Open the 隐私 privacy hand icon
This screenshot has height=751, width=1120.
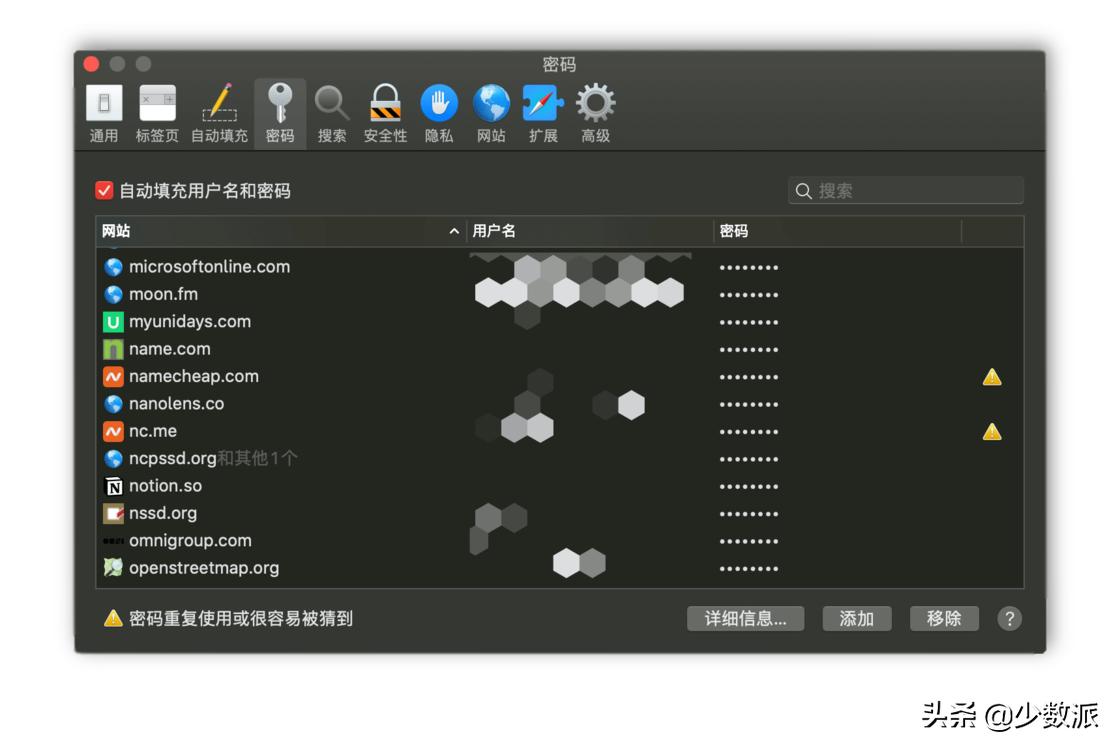(x=438, y=110)
